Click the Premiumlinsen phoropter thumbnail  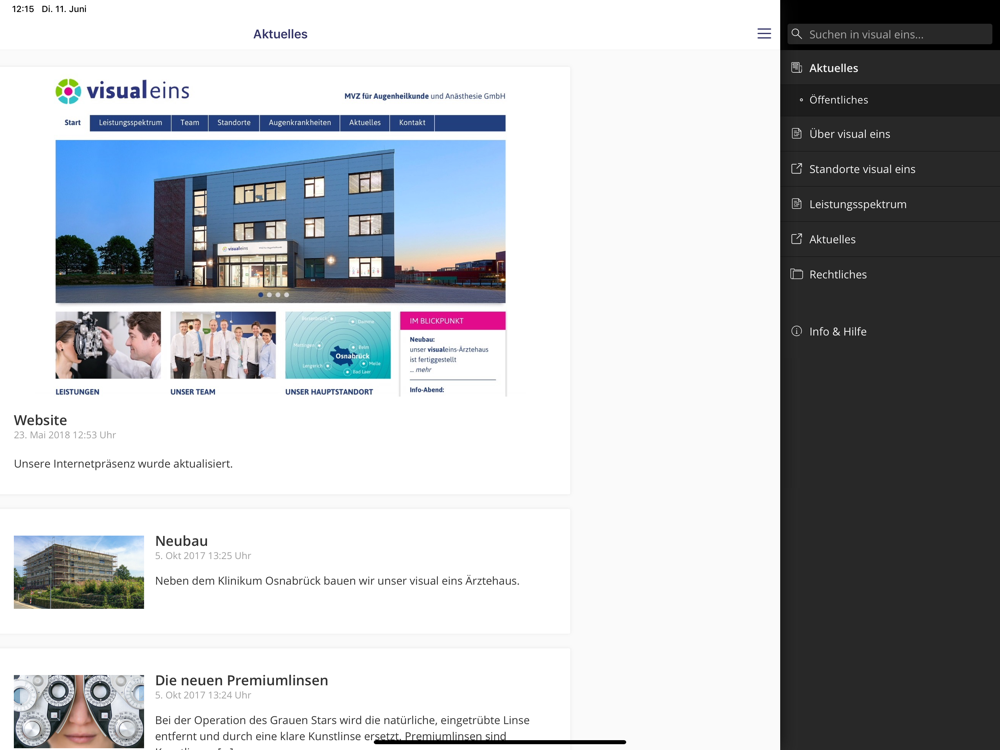click(x=79, y=712)
